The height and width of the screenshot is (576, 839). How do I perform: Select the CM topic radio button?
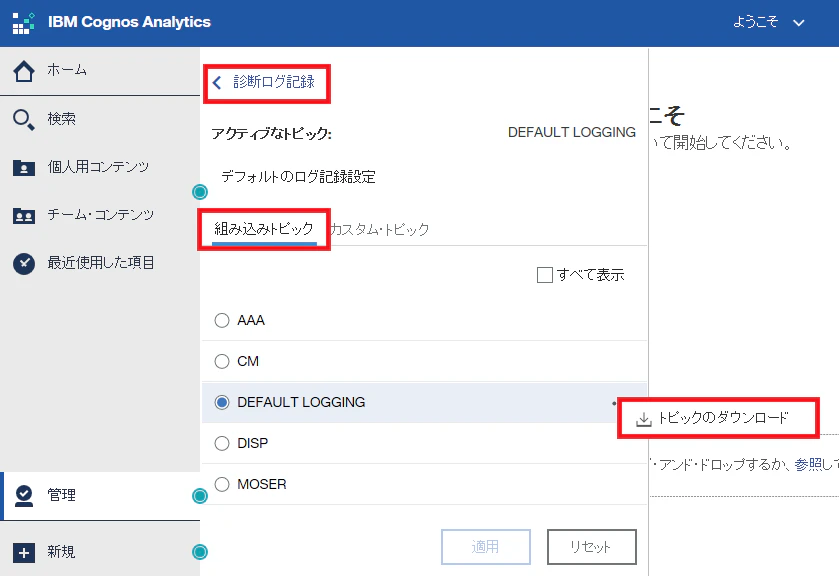click(222, 361)
